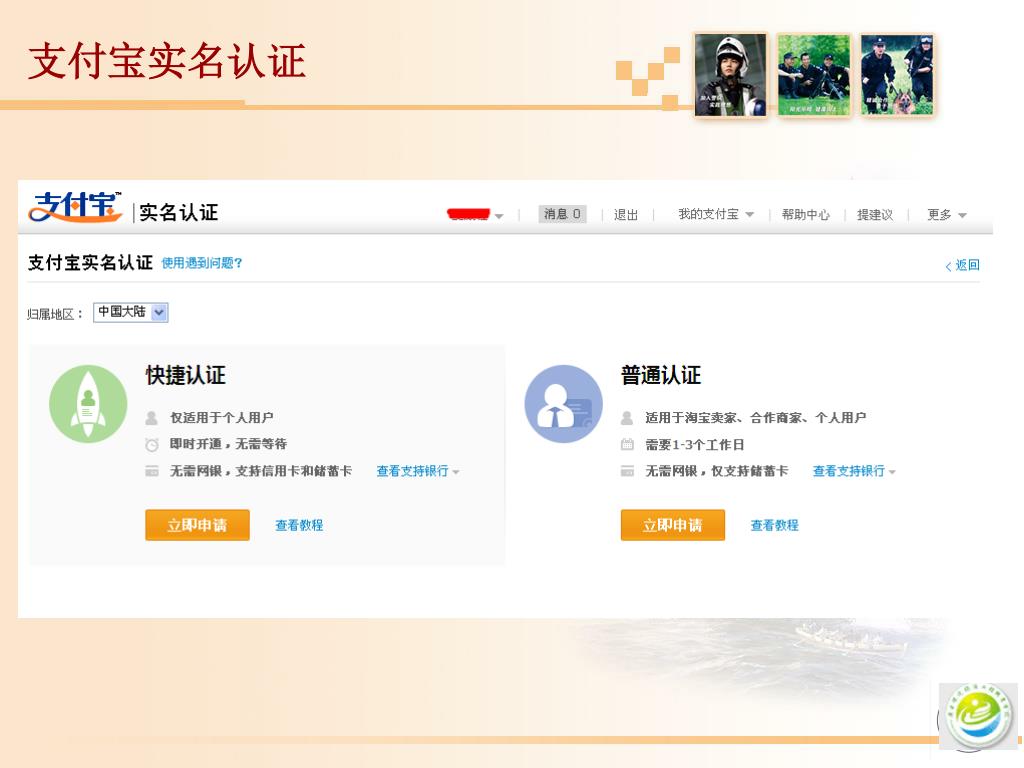Click 使用遇到问题? help link

(202, 263)
